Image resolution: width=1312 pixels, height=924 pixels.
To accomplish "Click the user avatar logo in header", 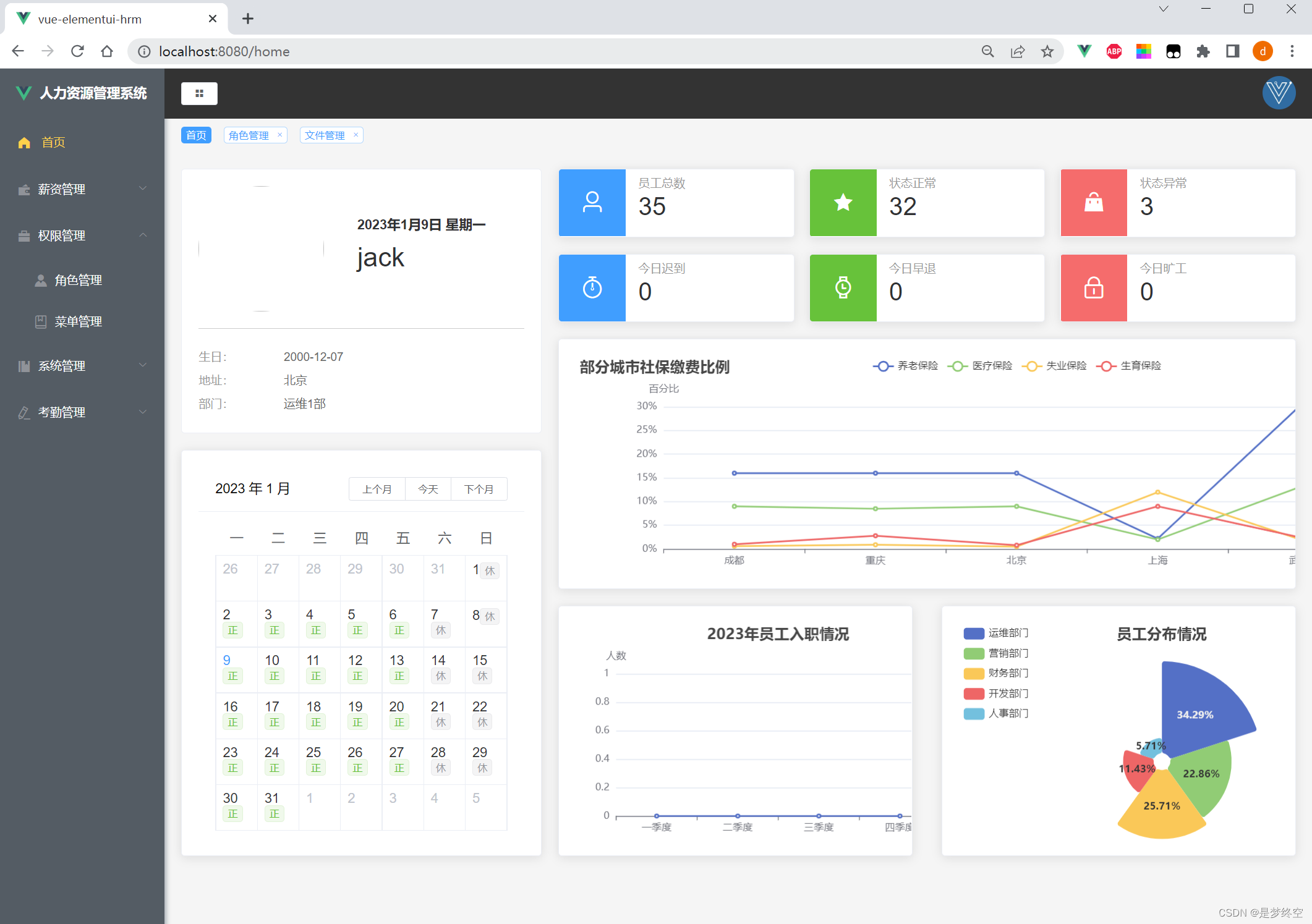I will (1278, 93).
